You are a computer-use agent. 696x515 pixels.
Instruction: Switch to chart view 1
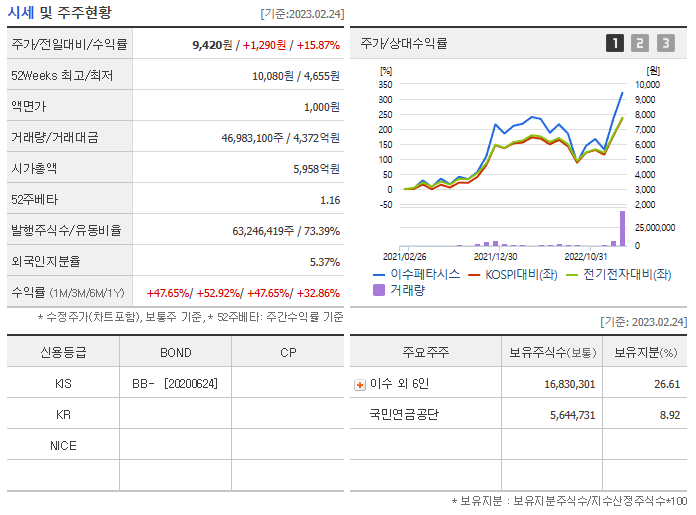point(615,43)
